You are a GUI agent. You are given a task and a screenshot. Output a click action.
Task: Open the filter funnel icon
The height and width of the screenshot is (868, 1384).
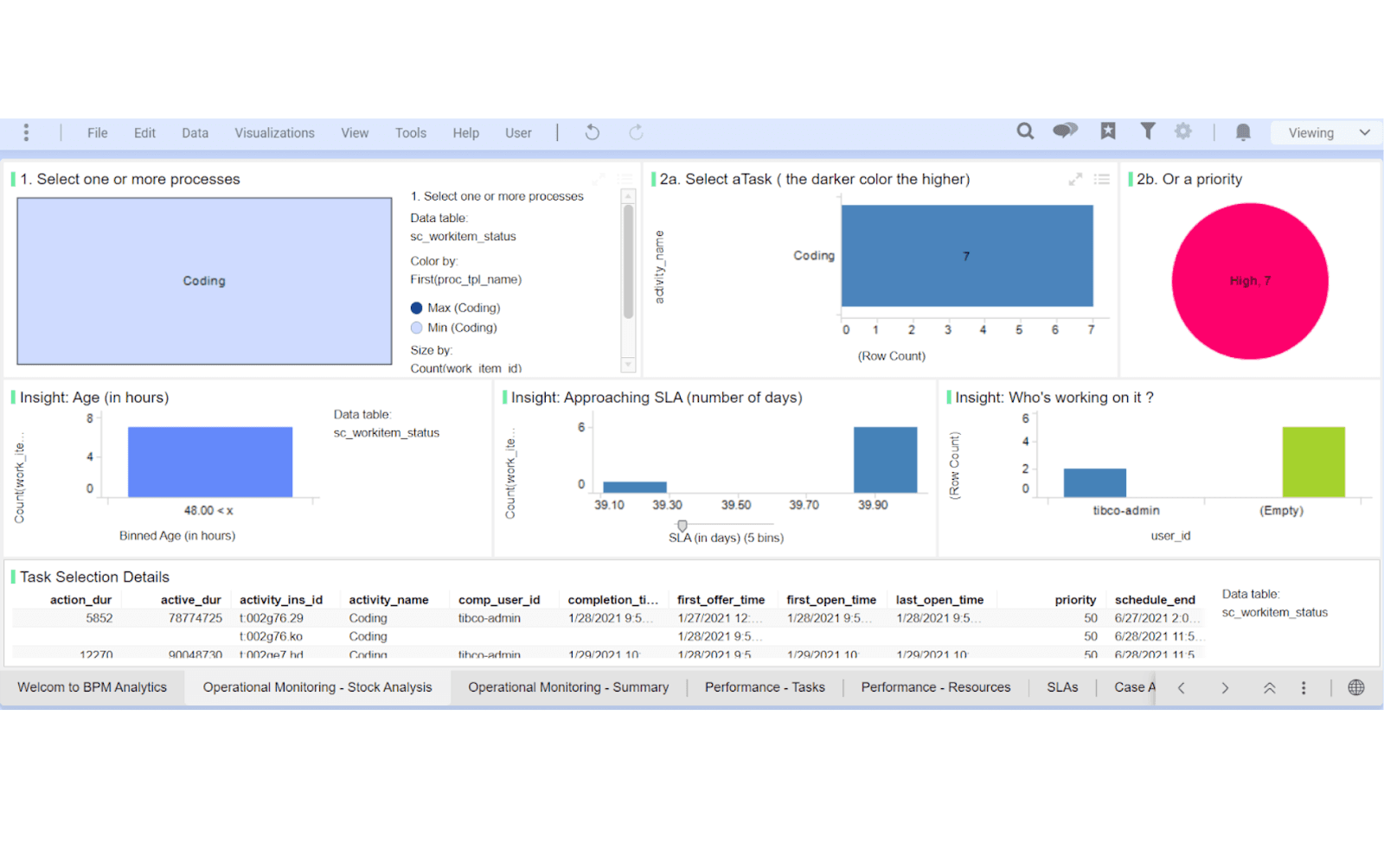[1148, 131]
